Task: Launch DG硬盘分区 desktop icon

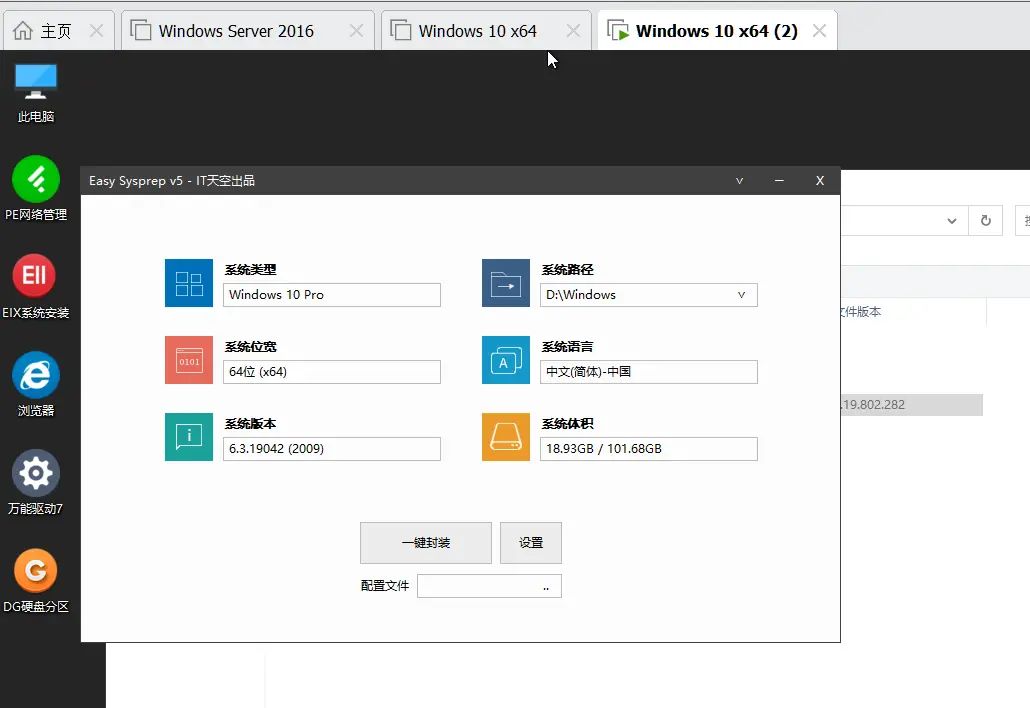Action: click(35, 580)
